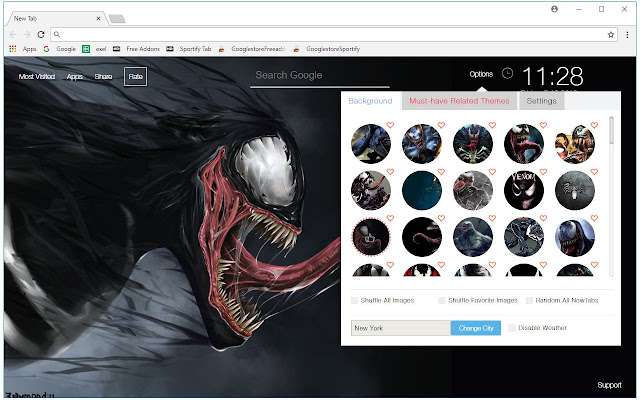Favorite the dark blue plain thumbnail
Viewport: 640px width, 400px height.
[441, 172]
